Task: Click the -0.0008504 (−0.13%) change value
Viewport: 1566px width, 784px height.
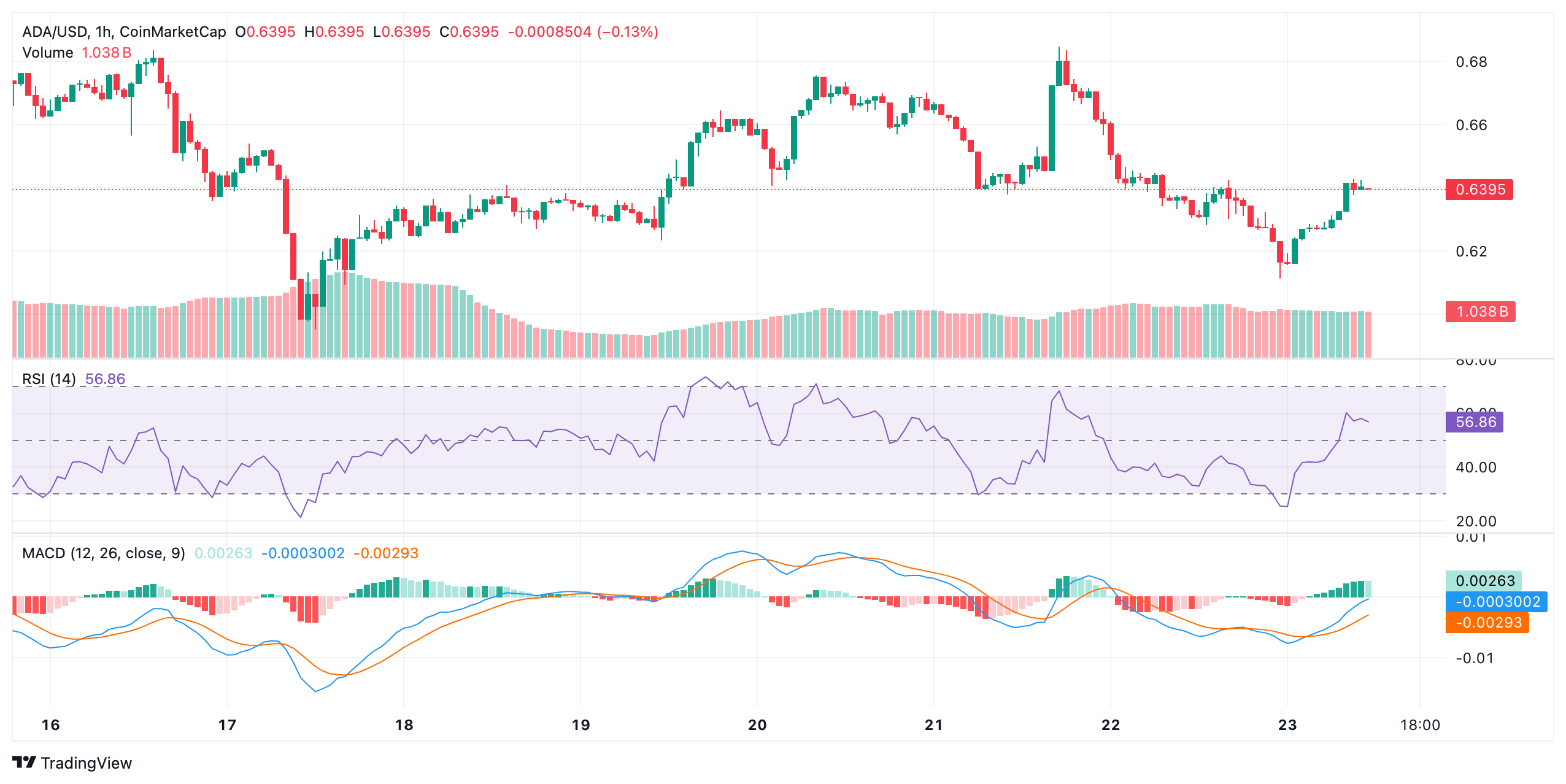Action: pos(583,32)
